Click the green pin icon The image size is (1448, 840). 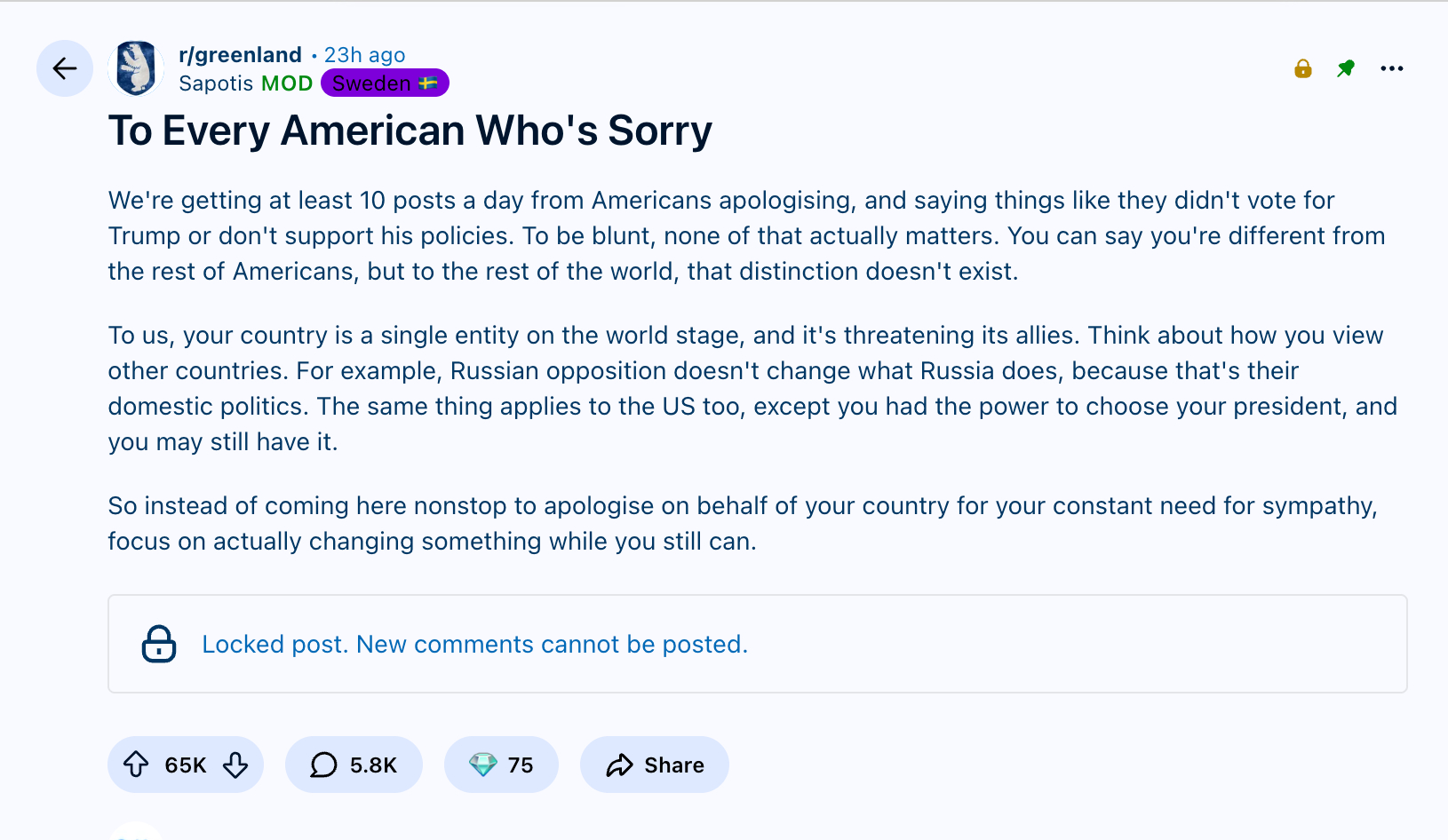pyautogui.click(x=1346, y=68)
